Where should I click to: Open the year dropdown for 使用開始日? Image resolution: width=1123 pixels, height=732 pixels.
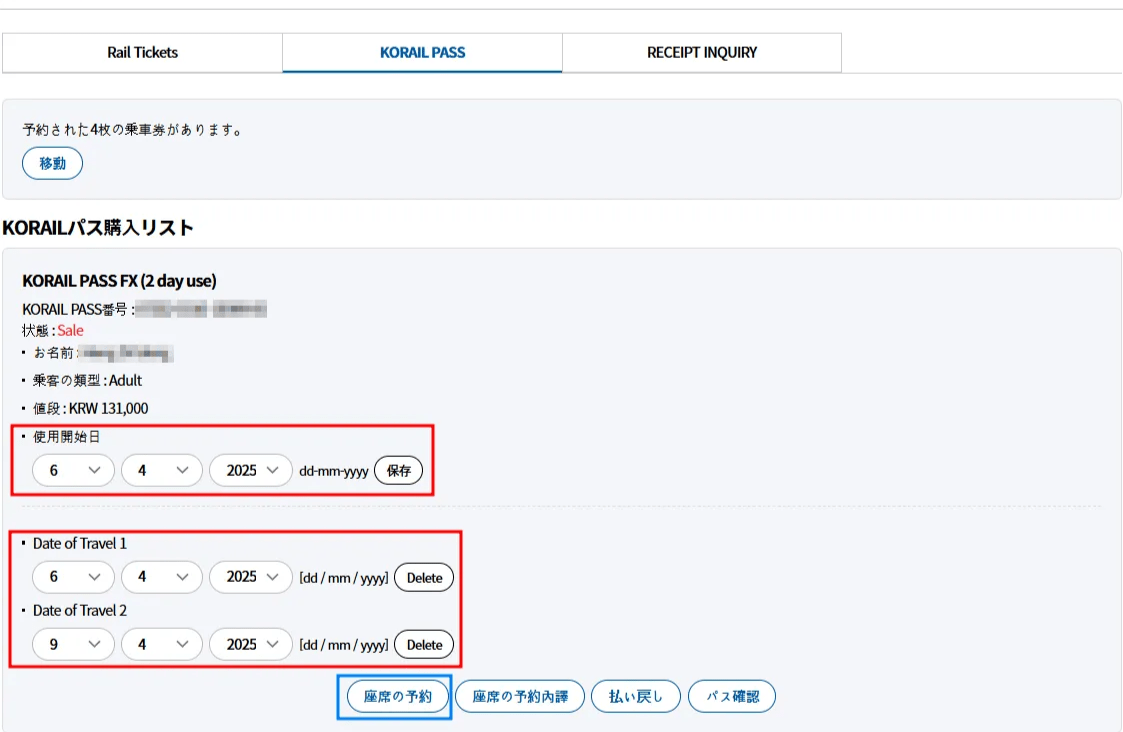250,470
